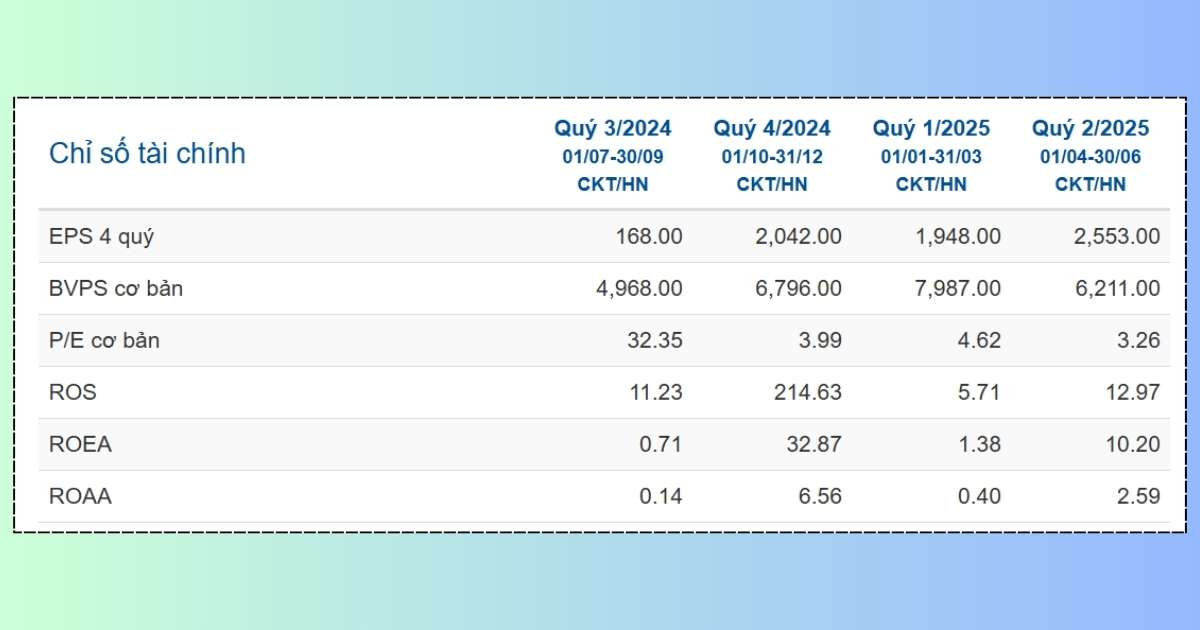Click the ROAA row label
The width and height of the screenshot is (1200, 630).
click(80, 497)
